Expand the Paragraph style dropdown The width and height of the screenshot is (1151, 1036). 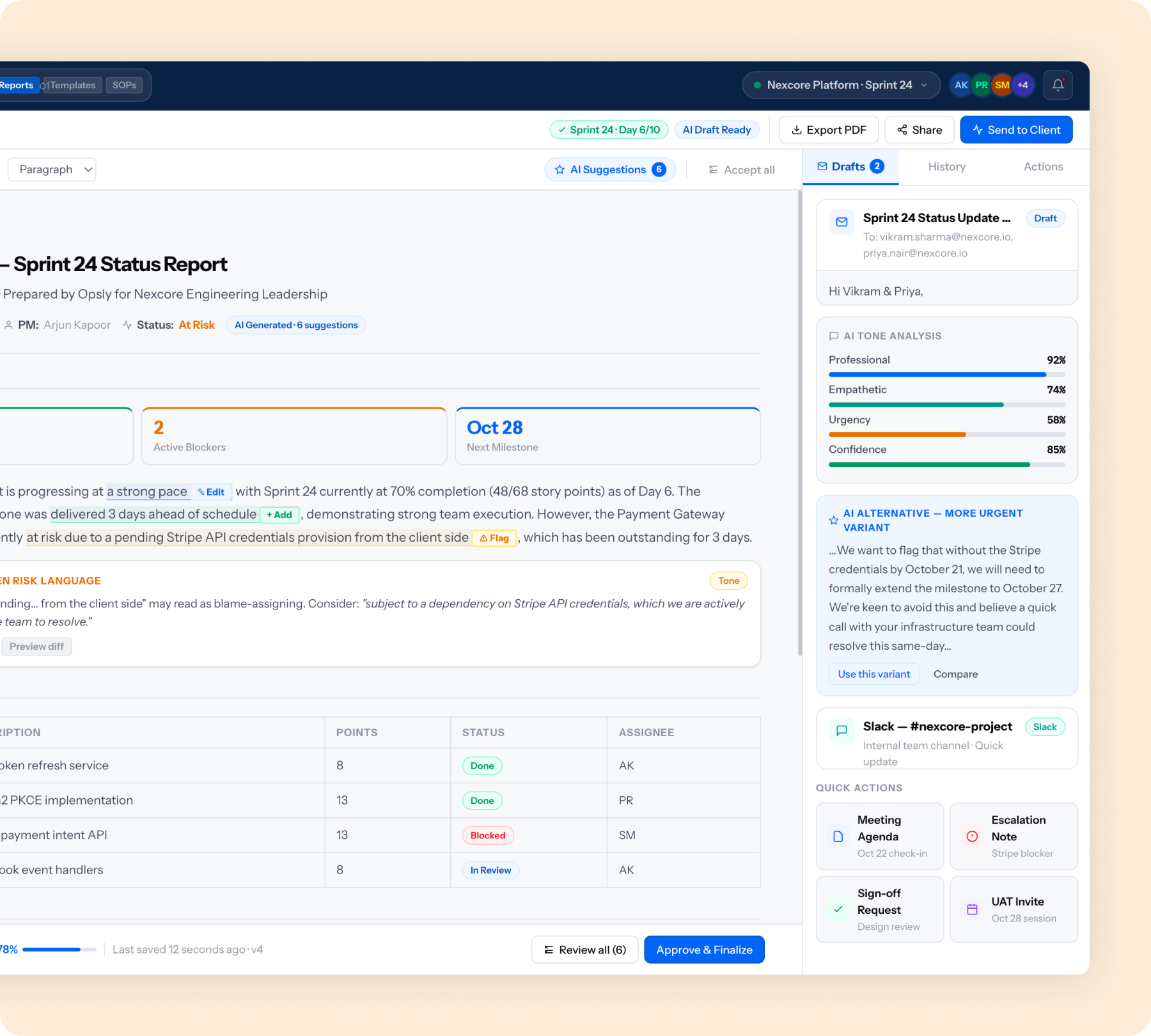pos(52,169)
